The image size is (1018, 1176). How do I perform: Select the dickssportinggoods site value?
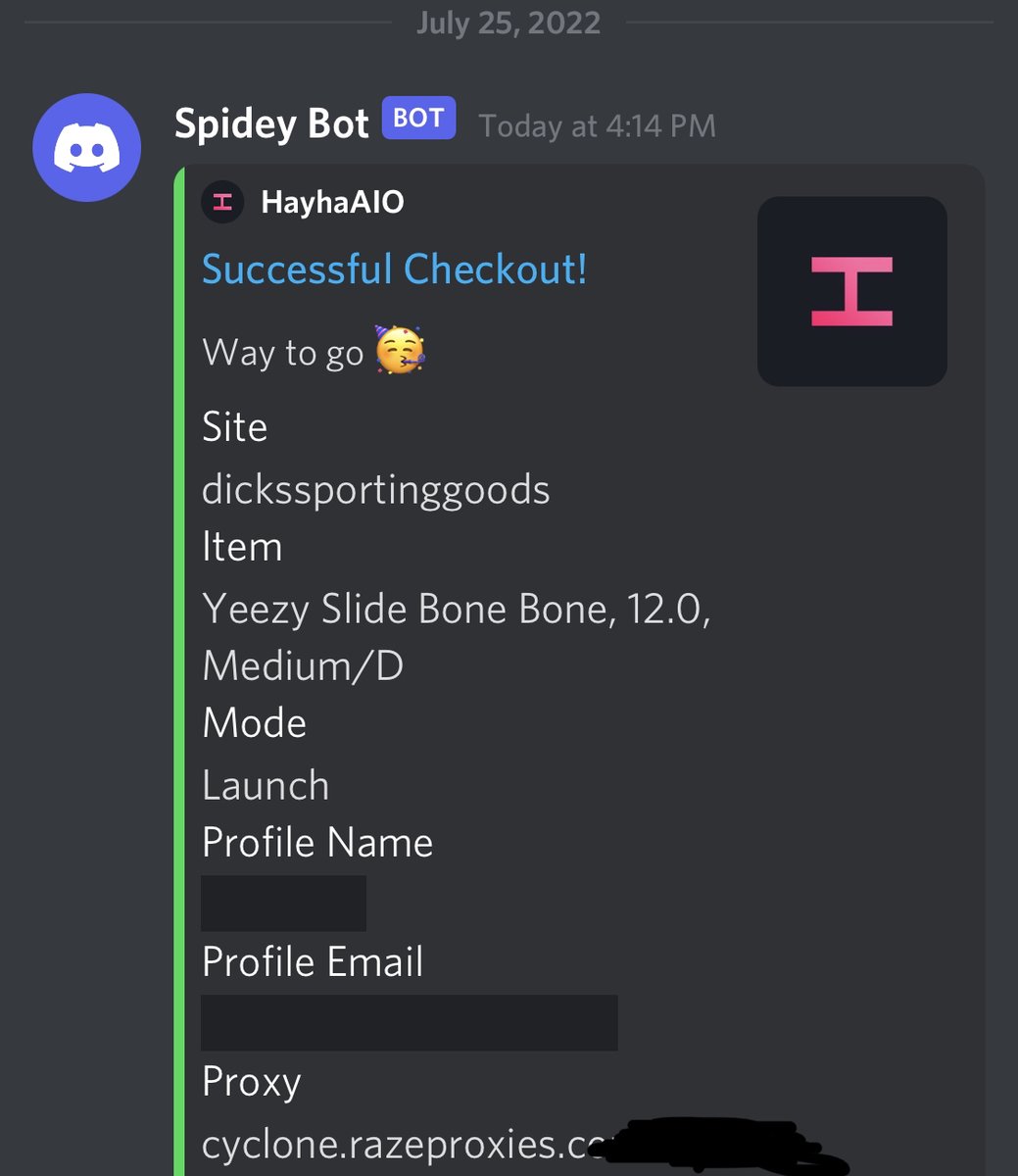(376, 490)
